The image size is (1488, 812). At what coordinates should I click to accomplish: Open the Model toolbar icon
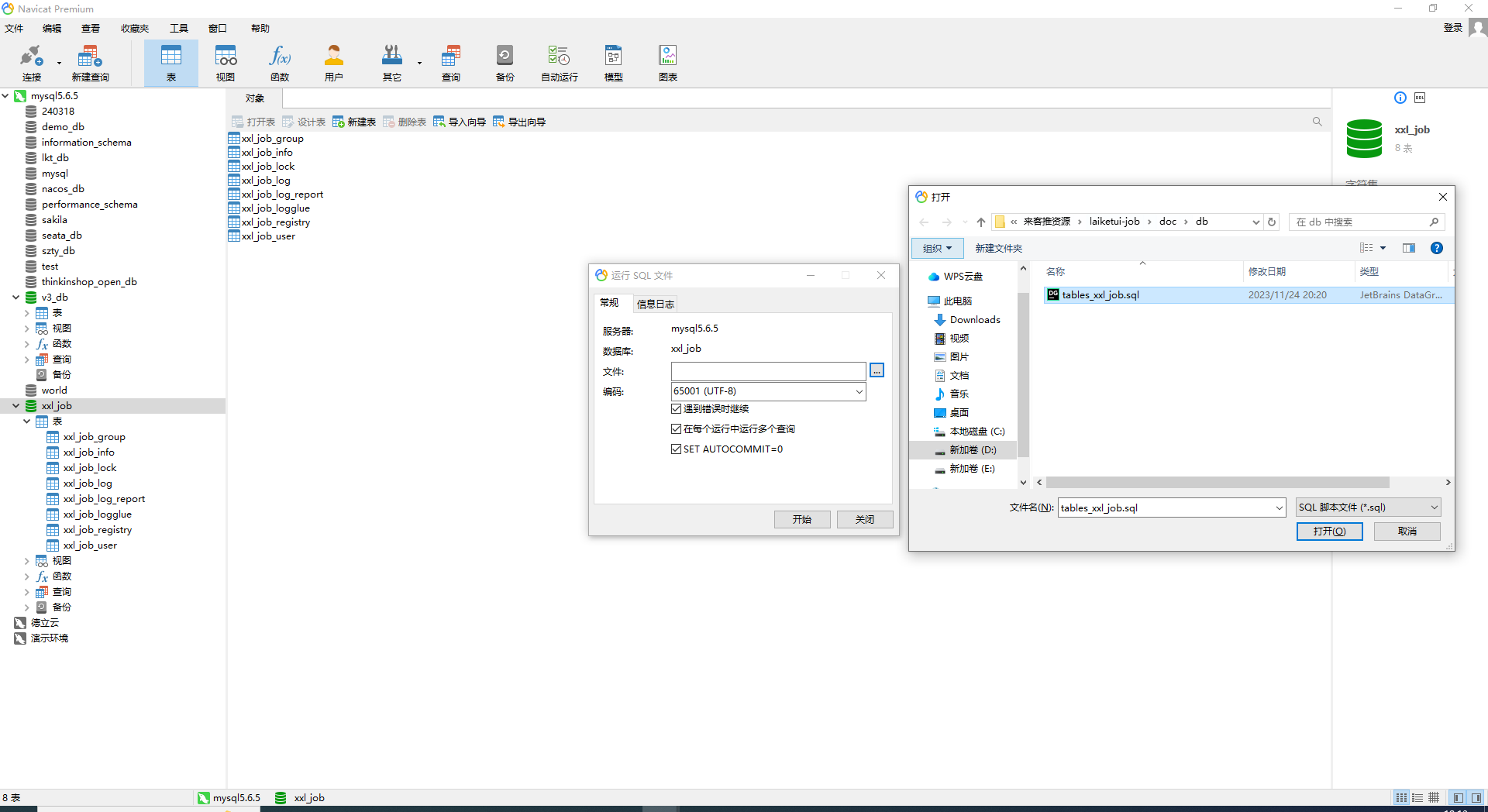(614, 63)
